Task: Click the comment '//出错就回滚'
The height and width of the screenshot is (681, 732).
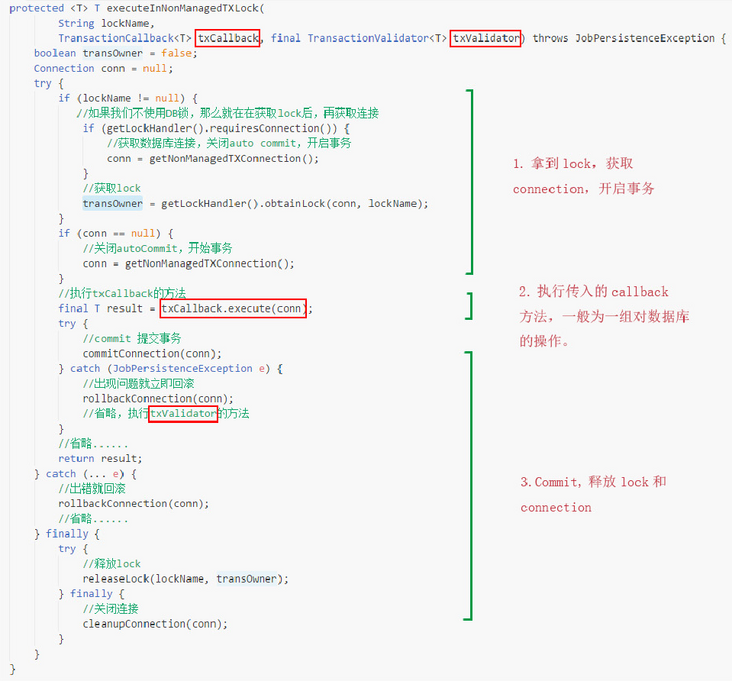Action: click(x=92, y=489)
